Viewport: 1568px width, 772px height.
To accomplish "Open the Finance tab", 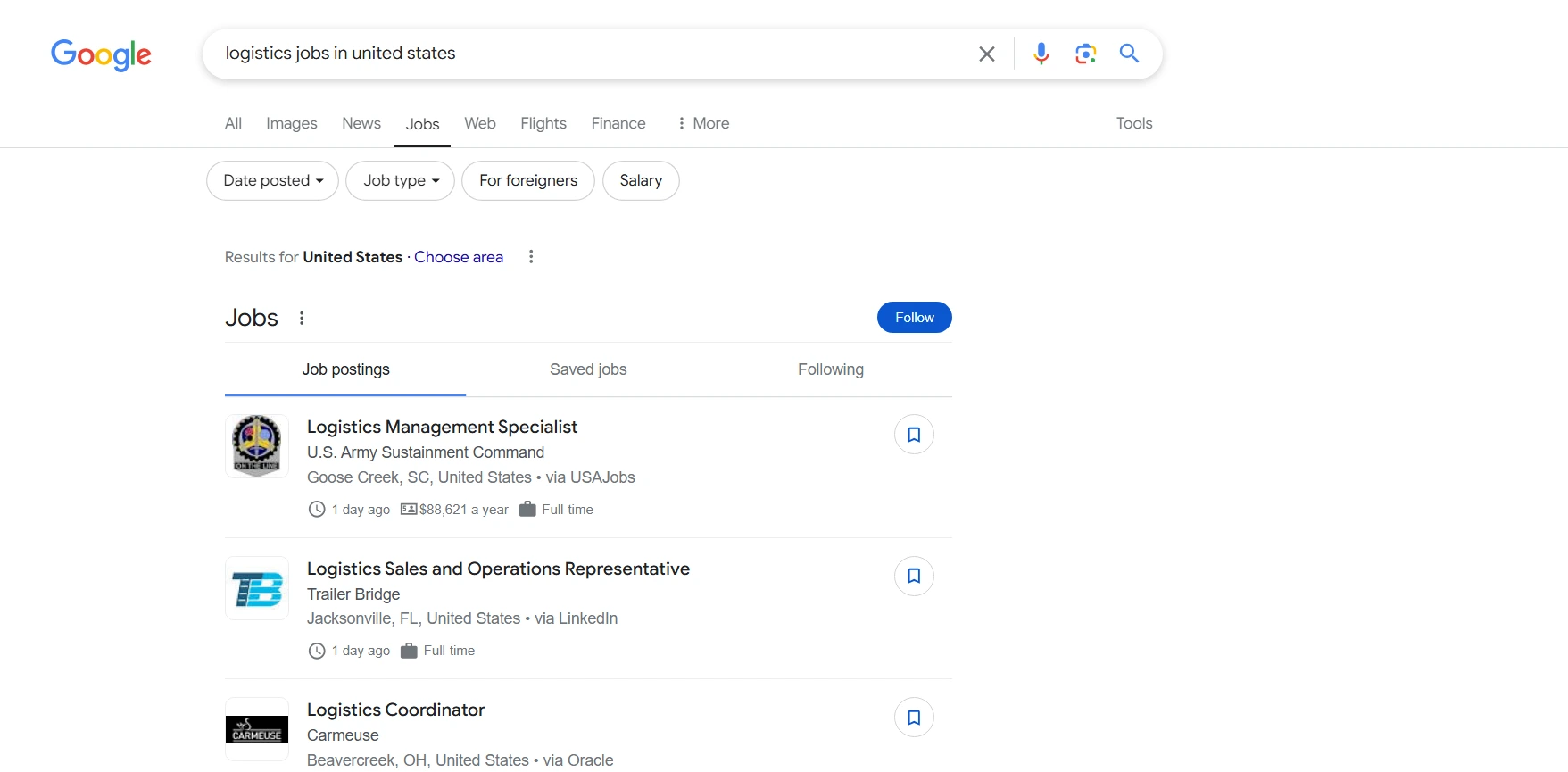I will coord(618,123).
